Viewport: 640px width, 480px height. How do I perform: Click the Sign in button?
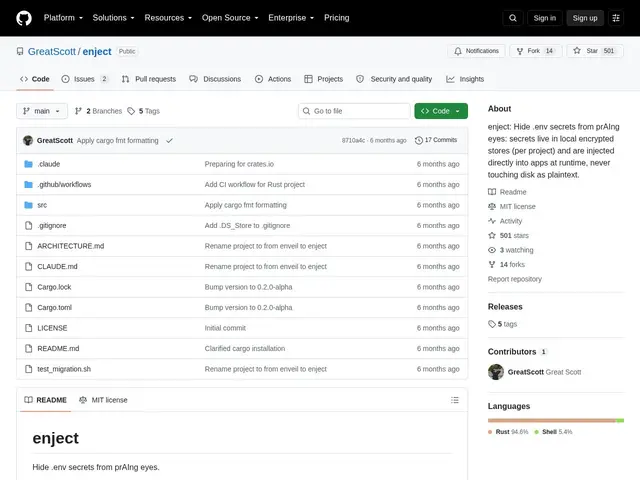(x=544, y=18)
